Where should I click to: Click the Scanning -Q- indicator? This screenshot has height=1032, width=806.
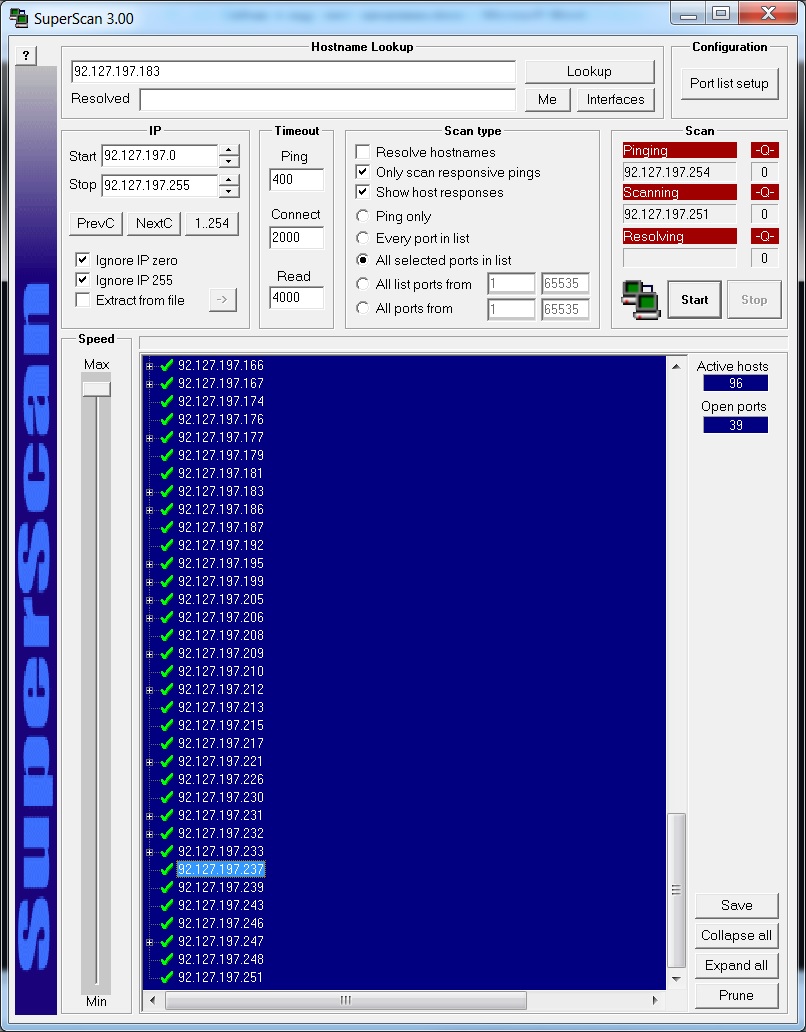[x=764, y=193]
